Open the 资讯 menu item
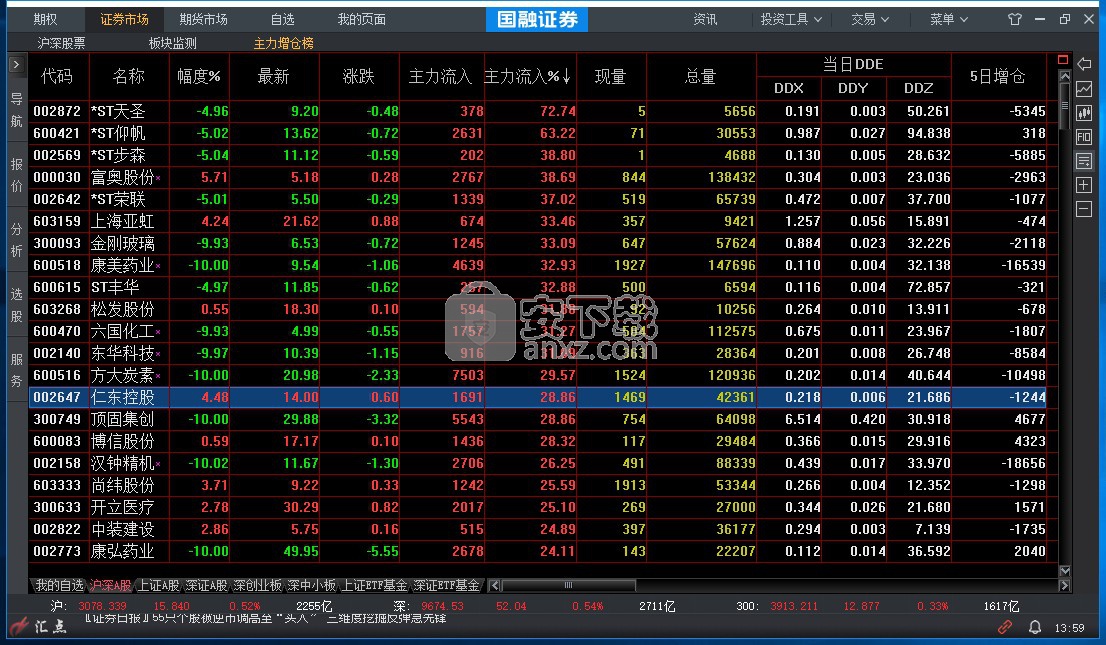Image resolution: width=1106 pixels, height=645 pixels. [x=705, y=19]
